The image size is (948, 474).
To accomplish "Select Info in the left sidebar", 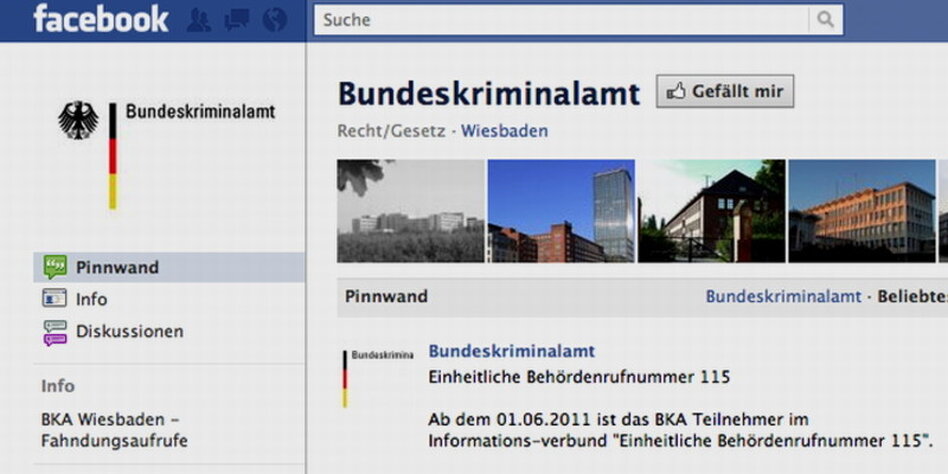I will [91, 299].
